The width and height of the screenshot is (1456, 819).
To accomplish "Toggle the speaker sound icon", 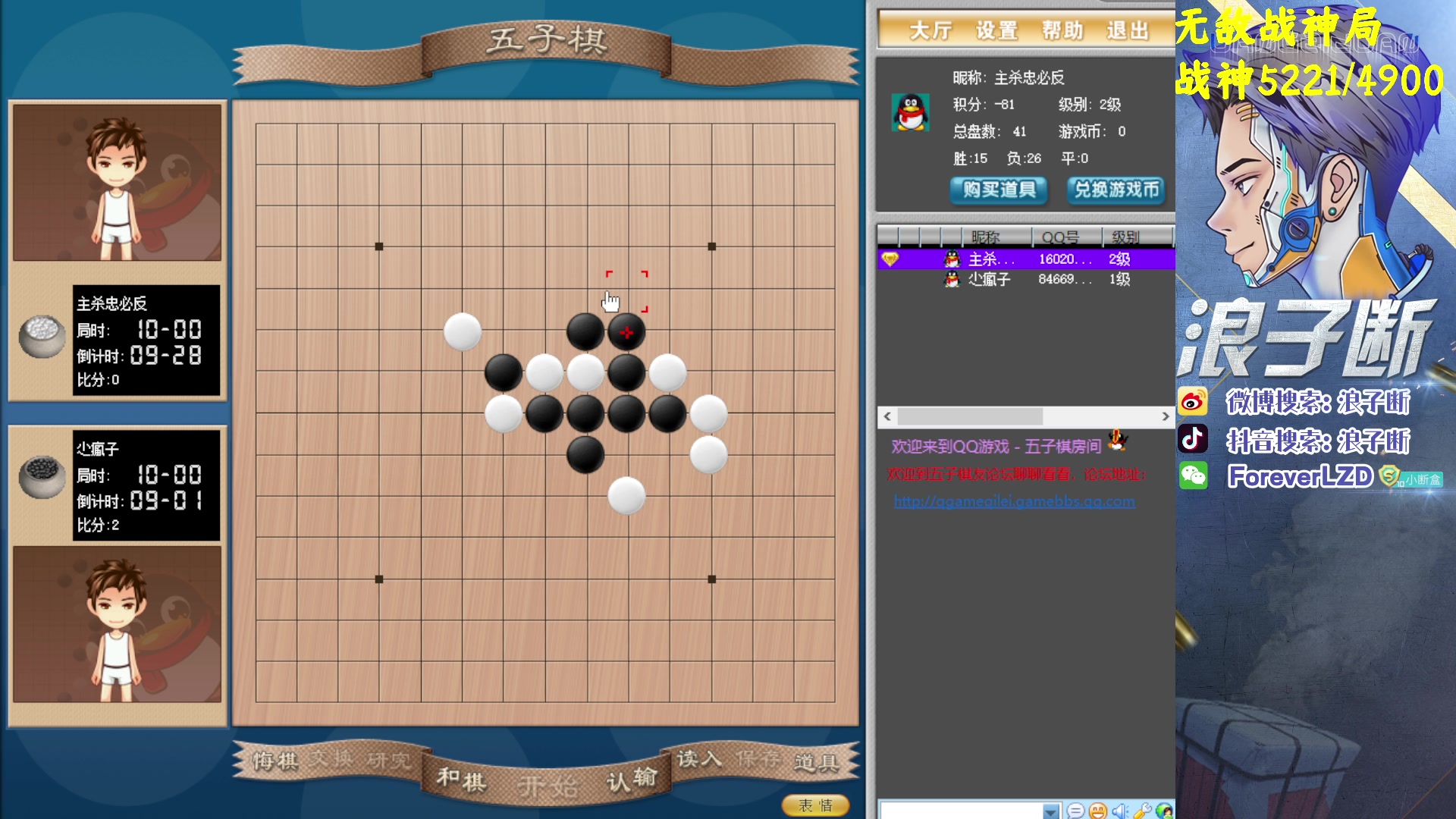I will click(x=1120, y=811).
